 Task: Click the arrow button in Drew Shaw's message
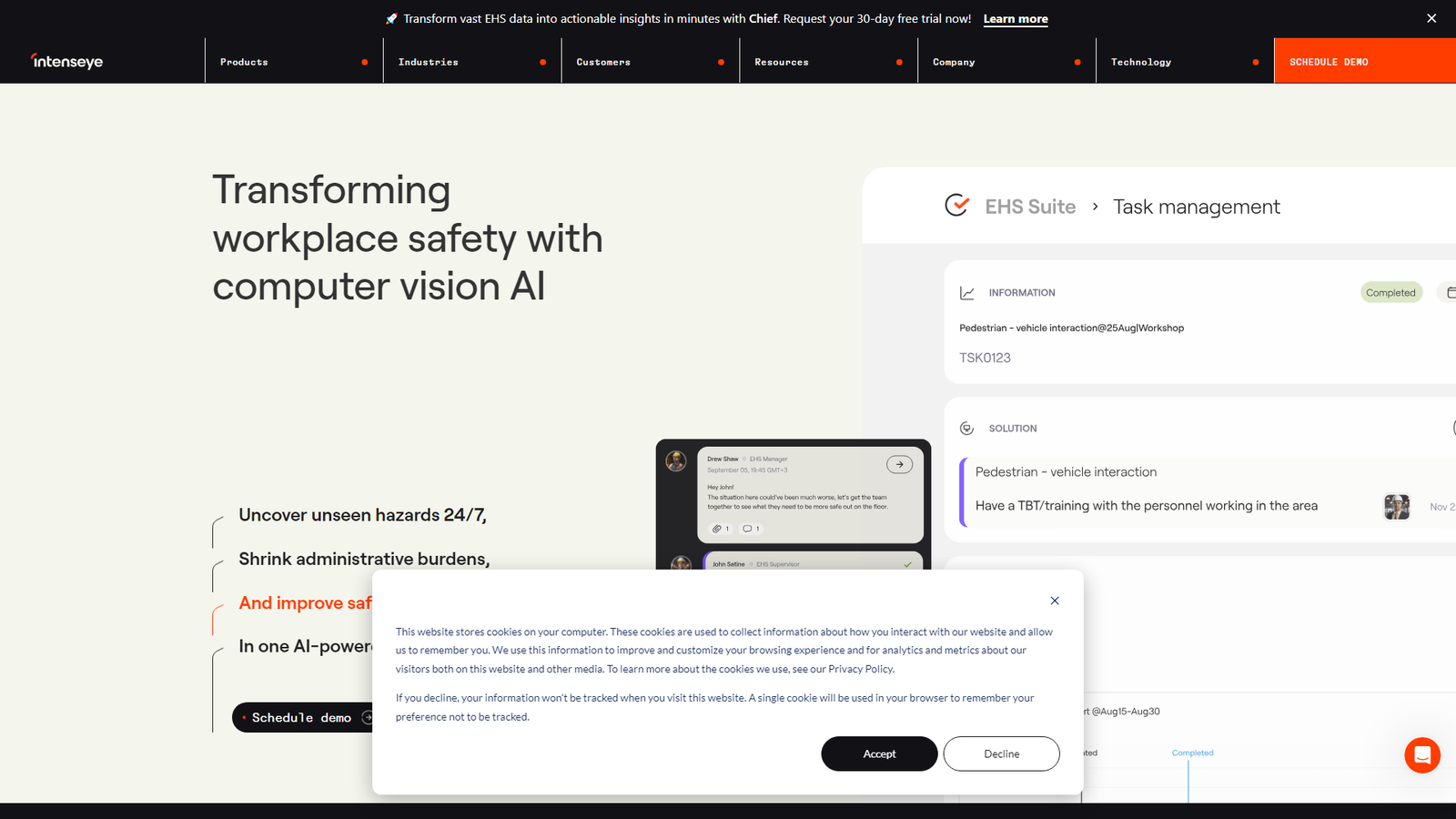click(899, 464)
